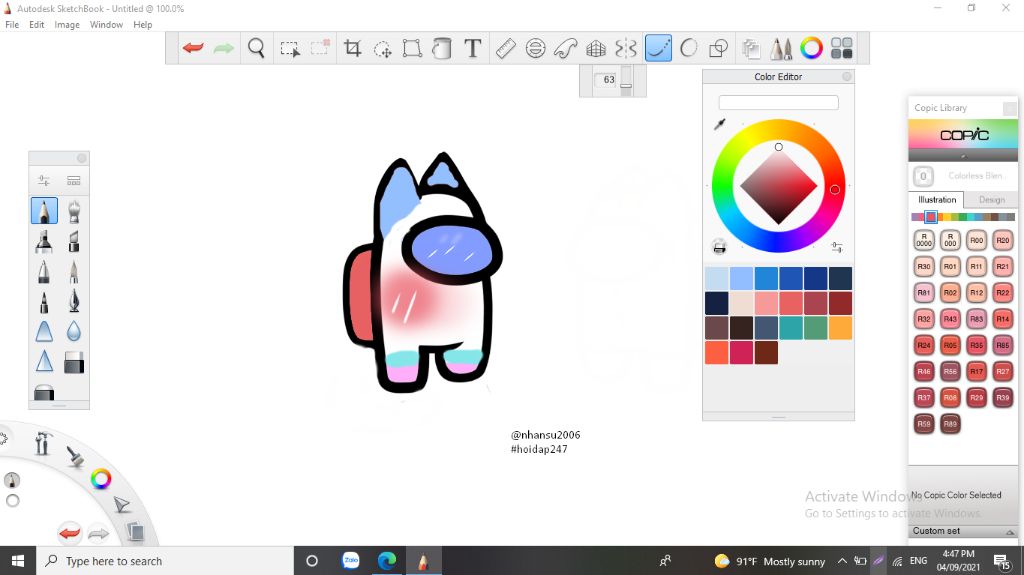Select the orange swatch in Color Editor
The width and height of the screenshot is (1024, 575).
[840, 328]
